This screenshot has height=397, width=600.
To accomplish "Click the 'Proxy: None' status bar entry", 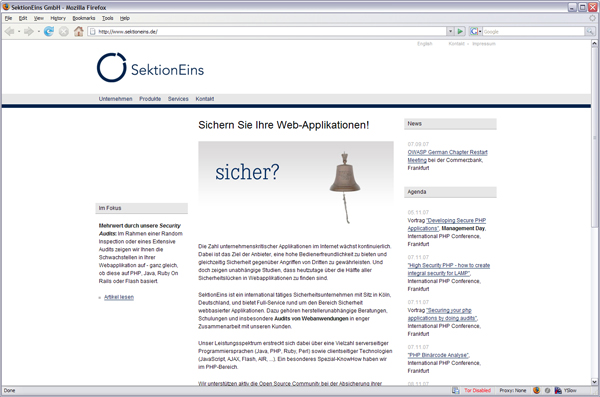I will [x=513, y=390].
